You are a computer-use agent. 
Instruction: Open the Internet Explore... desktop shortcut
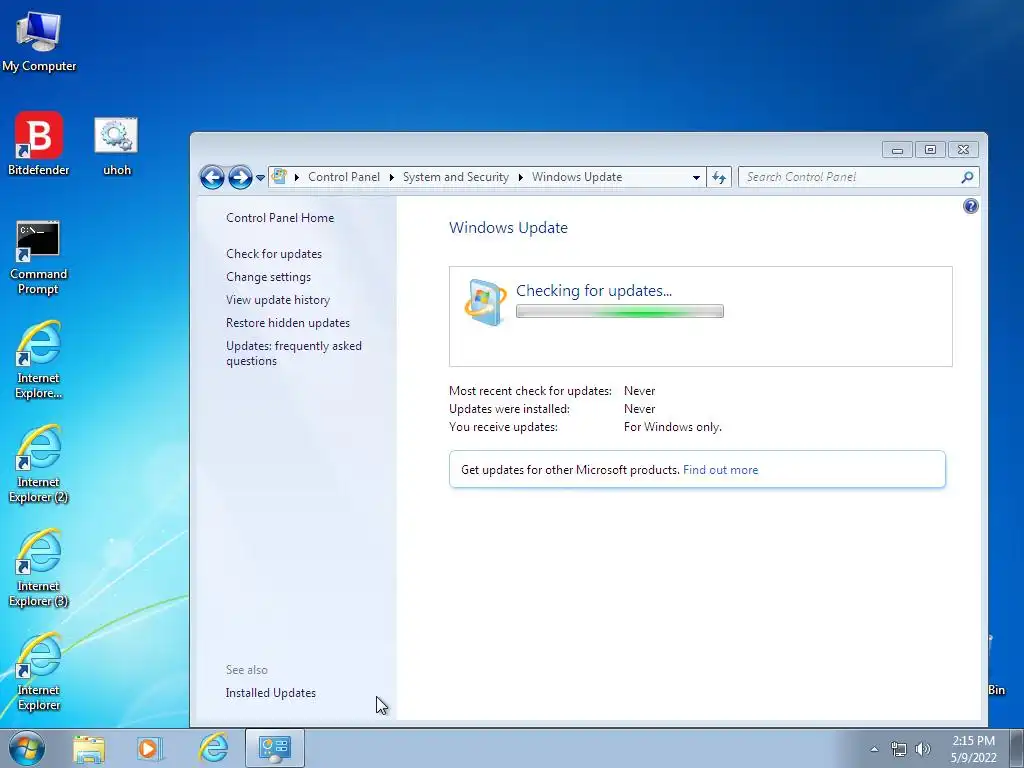(x=39, y=359)
